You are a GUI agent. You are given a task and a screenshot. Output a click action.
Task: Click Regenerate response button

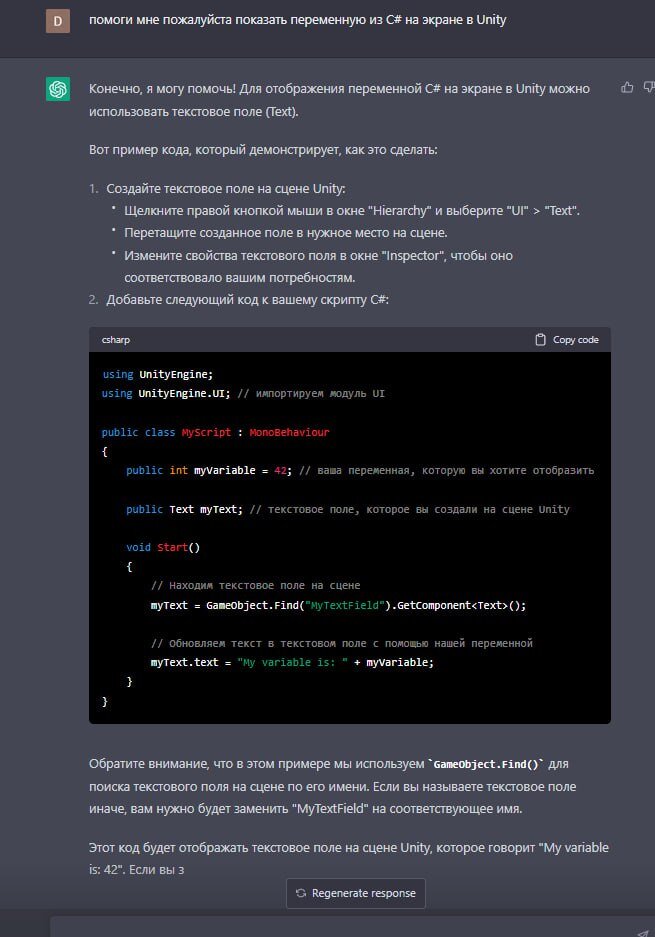356,893
